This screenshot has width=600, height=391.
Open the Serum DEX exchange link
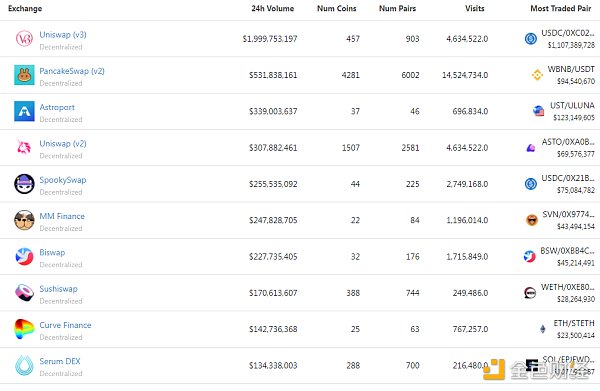[60, 361]
